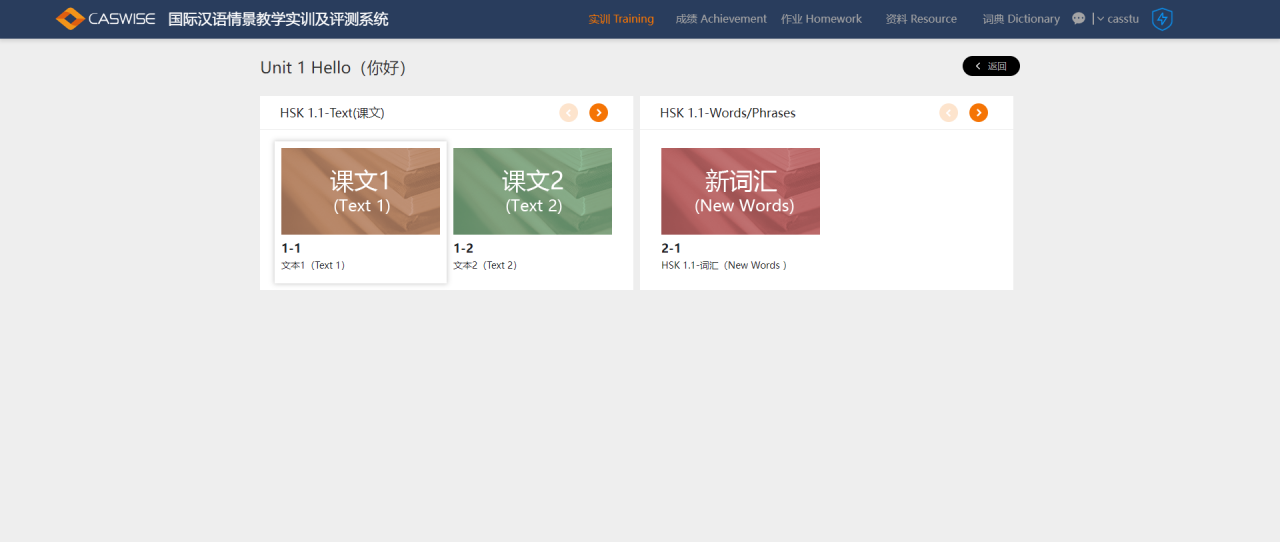Navigate to 资料 Resource page
Screen dimensions: 1280x542
click(921, 19)
